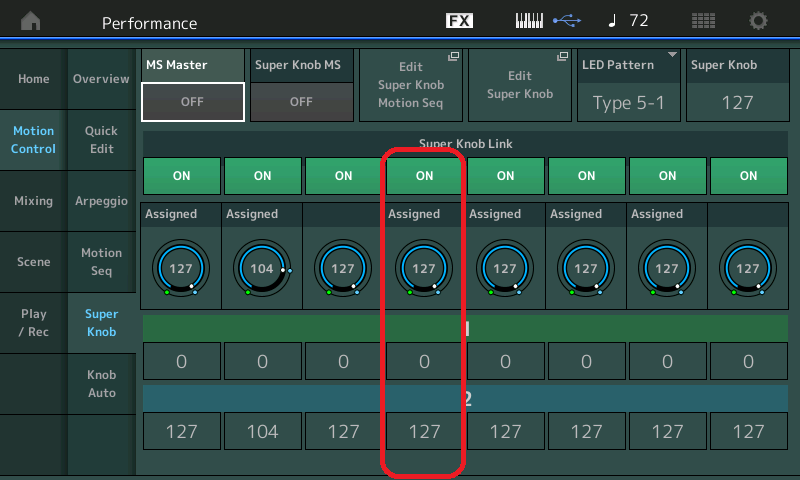
Task: Open the Arpeggio tab
Action: (101, 201)
